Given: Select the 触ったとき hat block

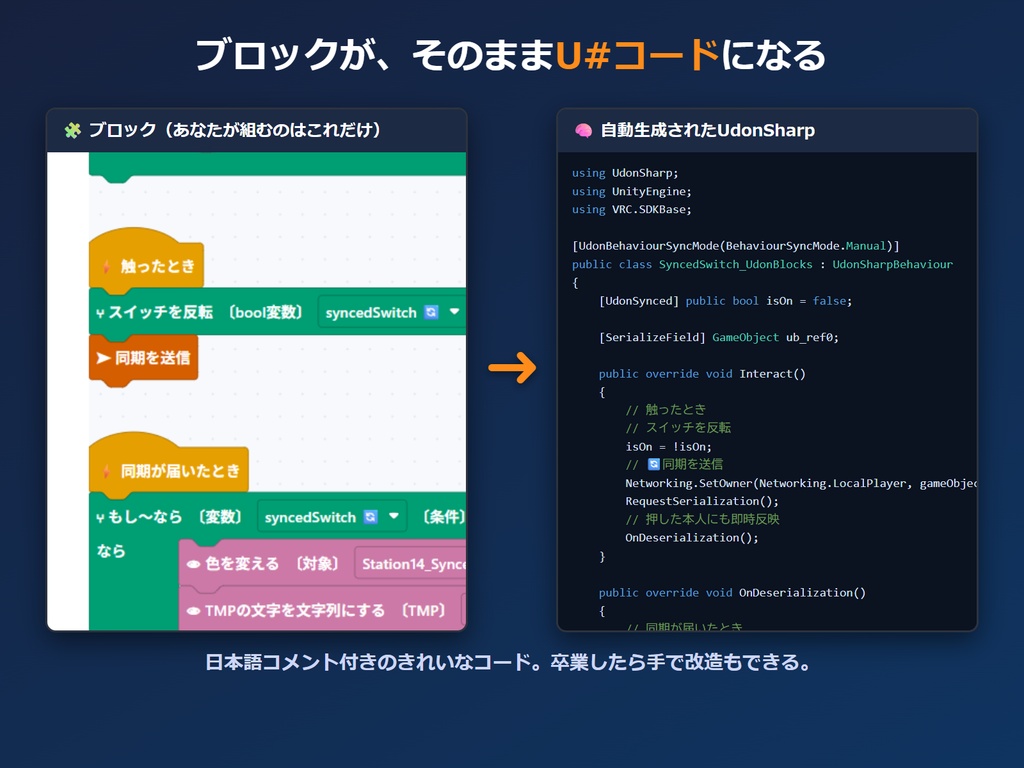Looking at the screenshot, I should tap(146, 261).
